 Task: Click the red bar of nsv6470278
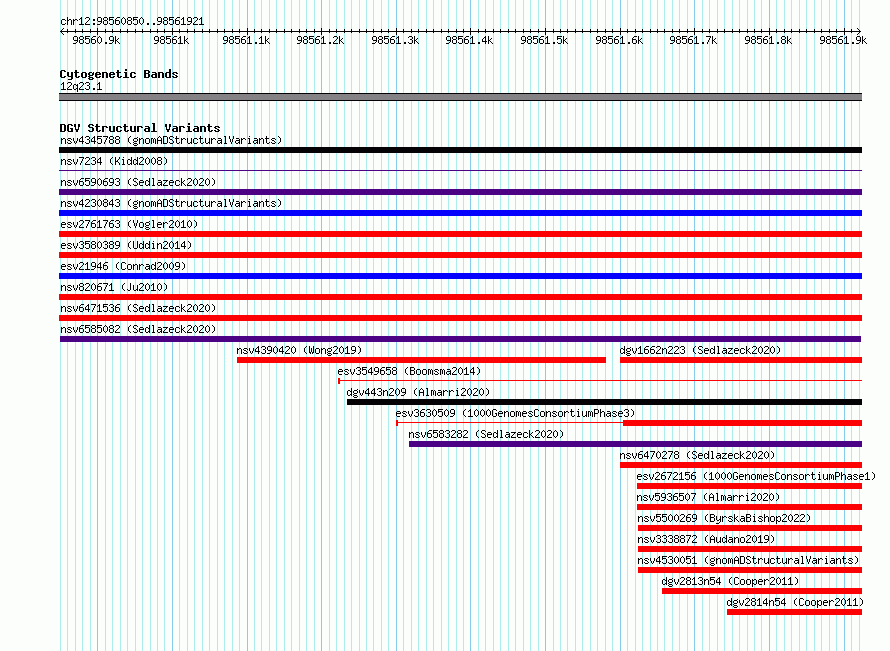[741, 465]
